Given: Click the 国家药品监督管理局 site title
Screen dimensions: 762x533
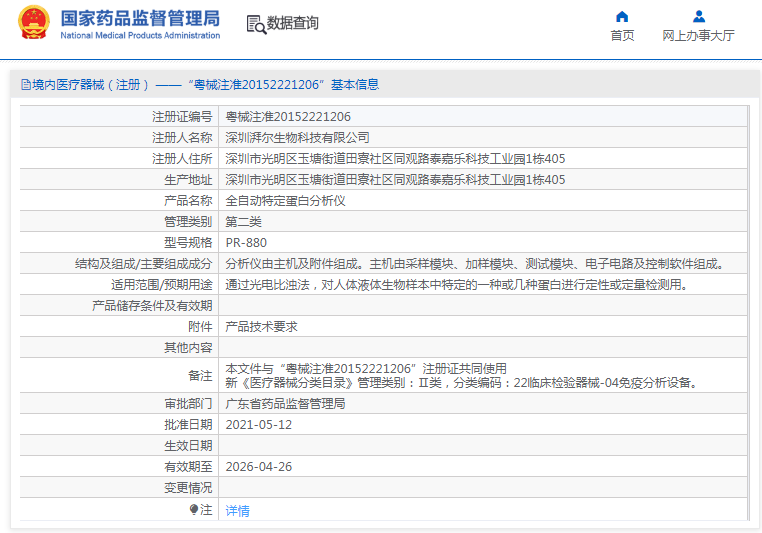Looking at the screenshot, I should [x=140, y=18].
